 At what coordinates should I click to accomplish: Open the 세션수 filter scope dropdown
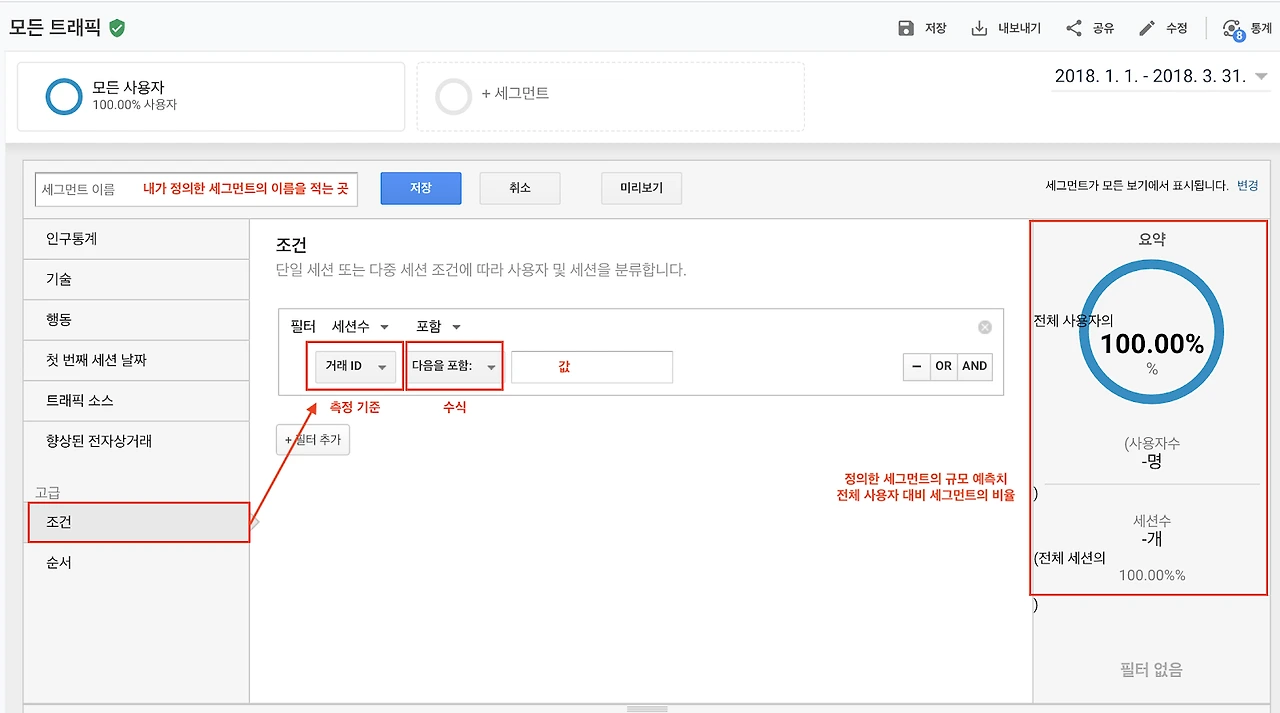click(x=360, y=327)
